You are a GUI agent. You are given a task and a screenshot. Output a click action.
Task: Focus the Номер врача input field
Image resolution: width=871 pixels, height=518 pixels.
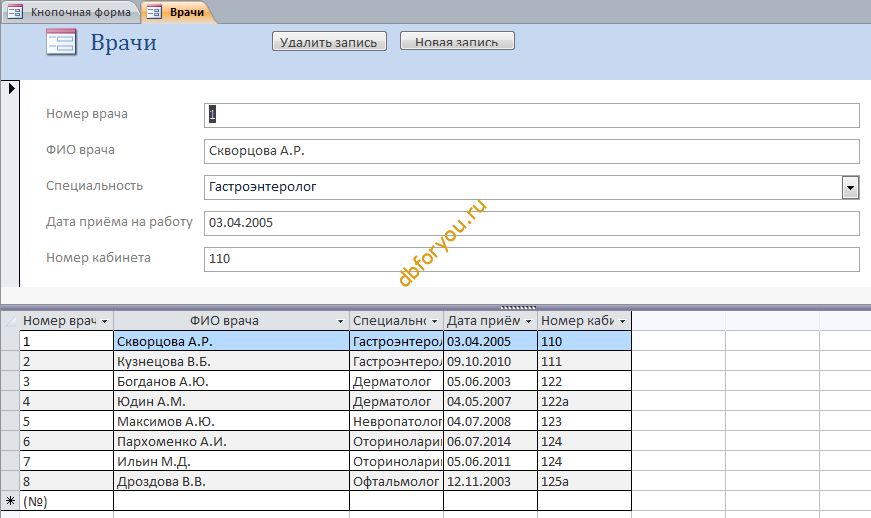[532, 115]
